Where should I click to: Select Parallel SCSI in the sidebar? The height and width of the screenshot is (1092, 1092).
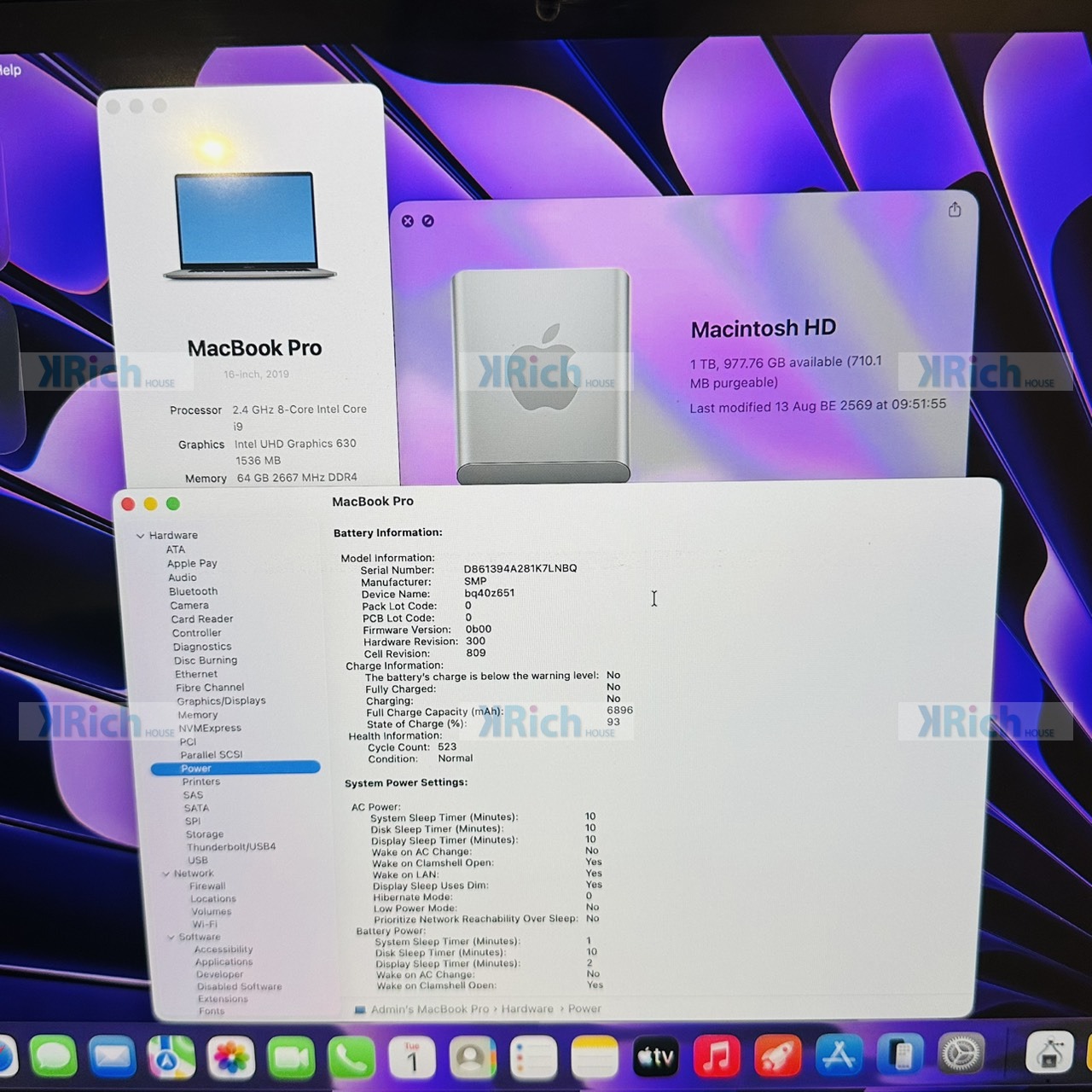pyautogui.click(x=212, y=754)
